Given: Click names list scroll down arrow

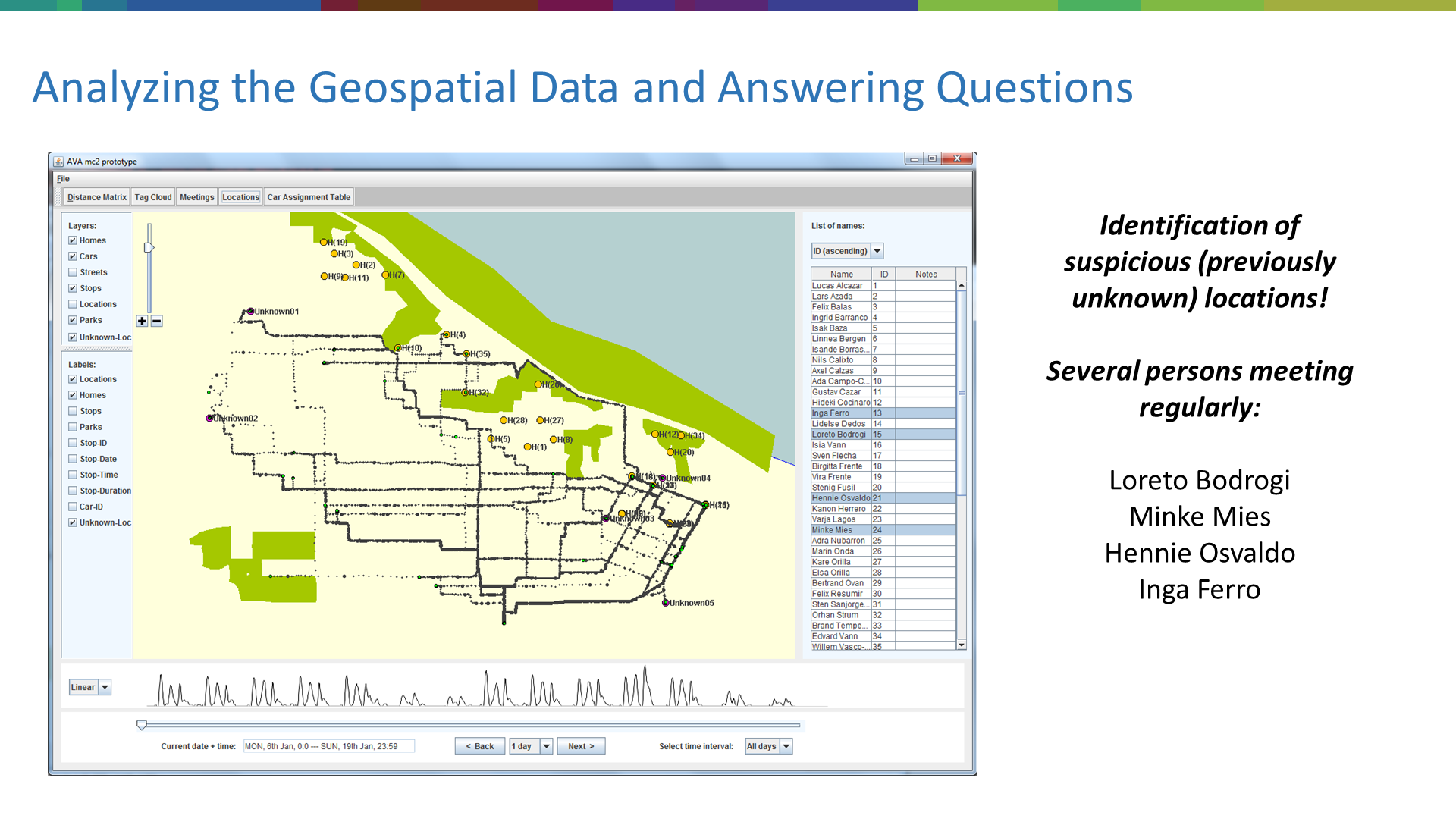Looking at the screenshot, I should pyautogui.click(x=962, y=645).
